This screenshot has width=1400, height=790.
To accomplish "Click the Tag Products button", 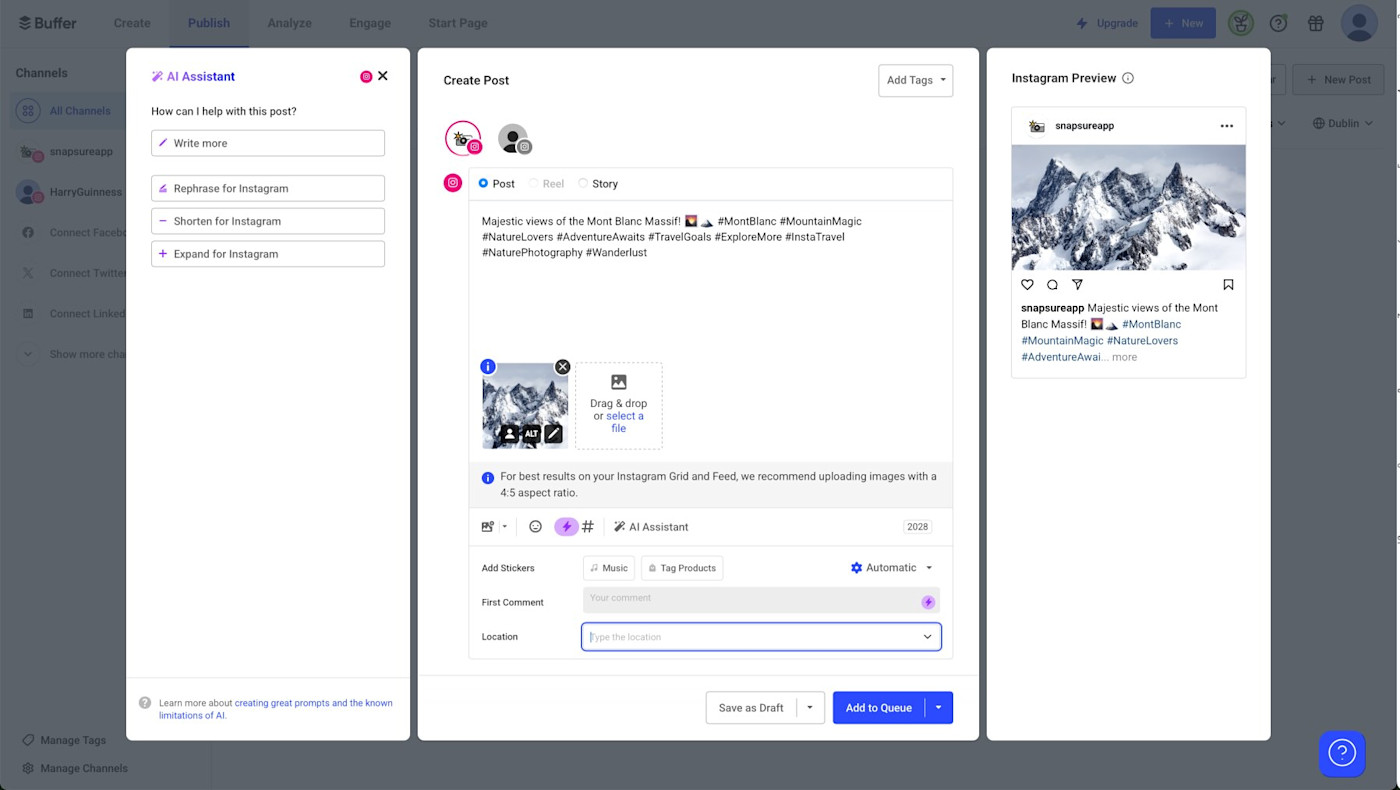I will click(x=682, y=568).
